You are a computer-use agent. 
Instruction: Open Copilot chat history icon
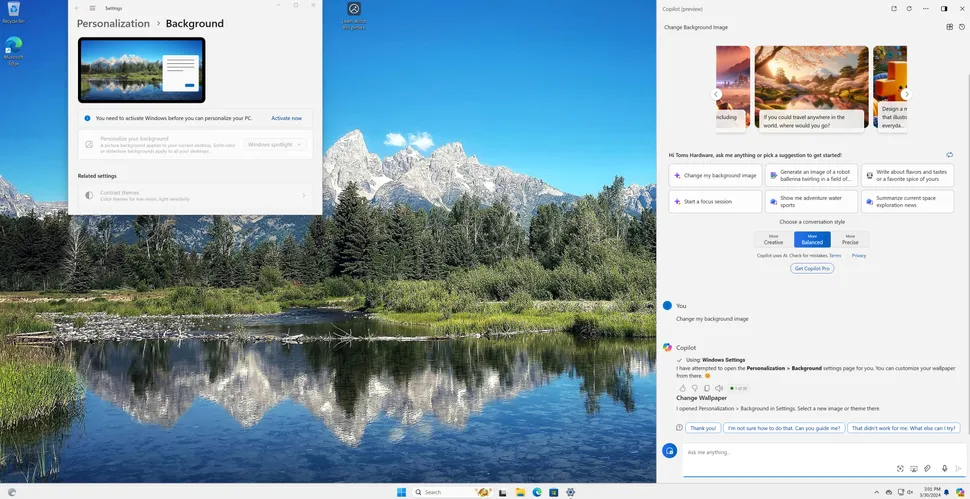tap(961, 27)
